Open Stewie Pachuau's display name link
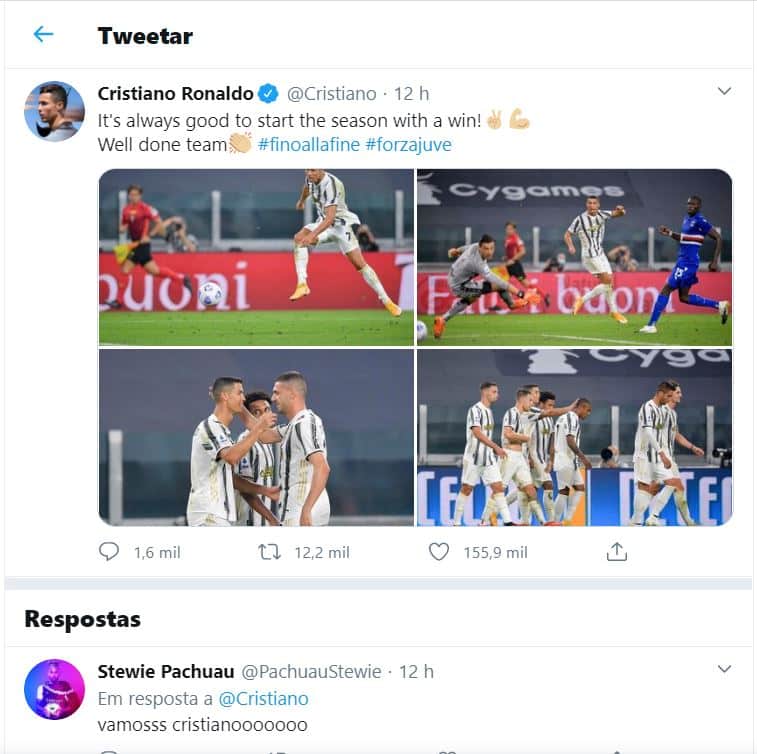The width and height of the screenshot is (757, 754). point(165,671)
